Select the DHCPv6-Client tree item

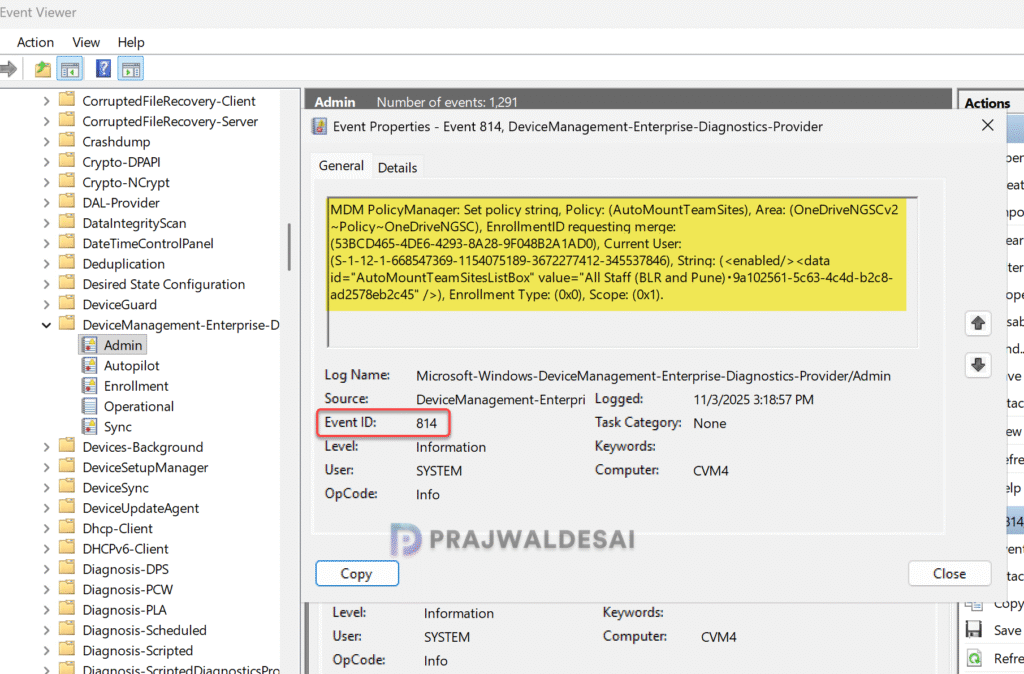125,549
